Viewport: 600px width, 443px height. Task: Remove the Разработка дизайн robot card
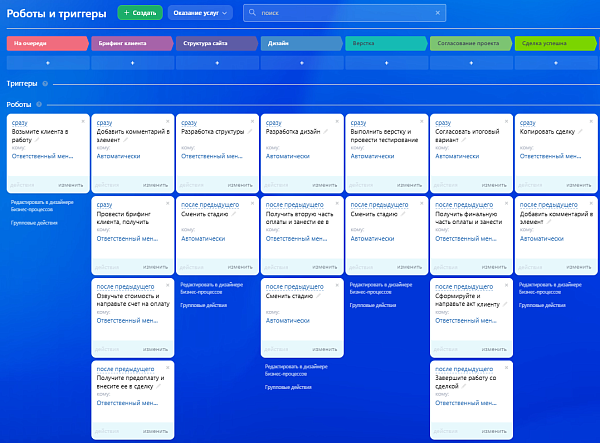(337, 121)
